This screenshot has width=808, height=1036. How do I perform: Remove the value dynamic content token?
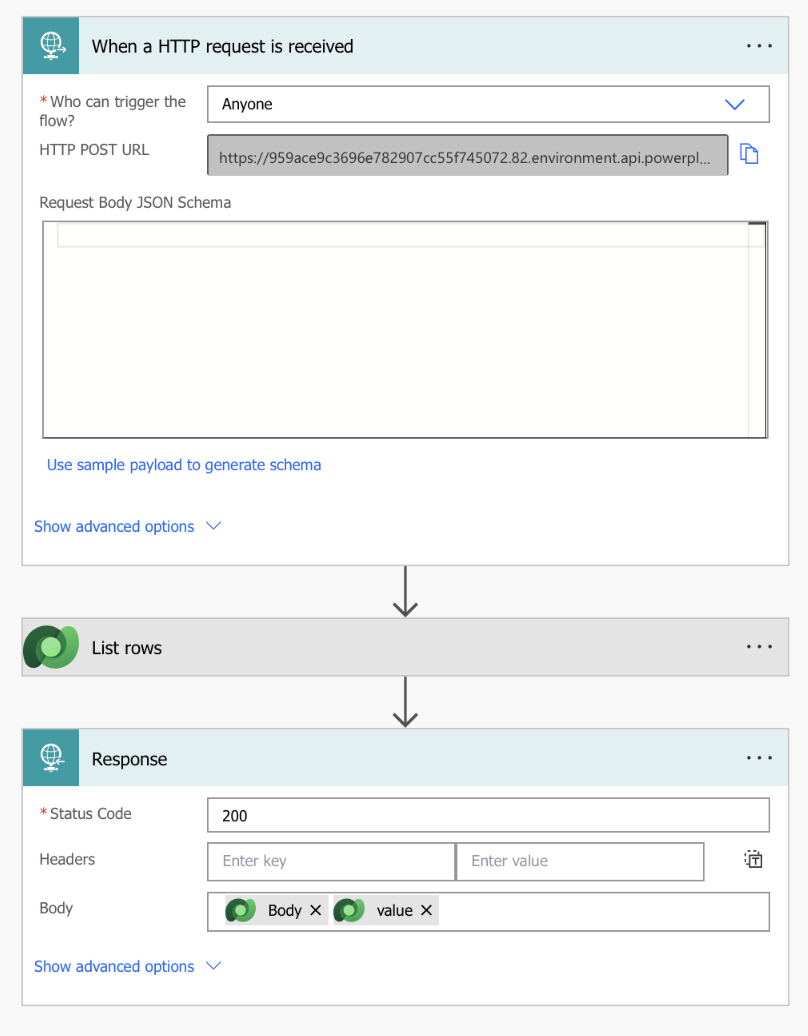[x=426, y=910]
